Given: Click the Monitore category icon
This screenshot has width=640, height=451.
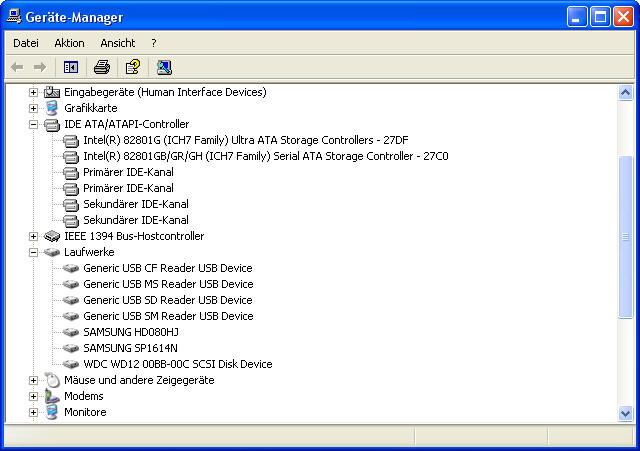Looking at the screenshot, I should click(52, 412).
